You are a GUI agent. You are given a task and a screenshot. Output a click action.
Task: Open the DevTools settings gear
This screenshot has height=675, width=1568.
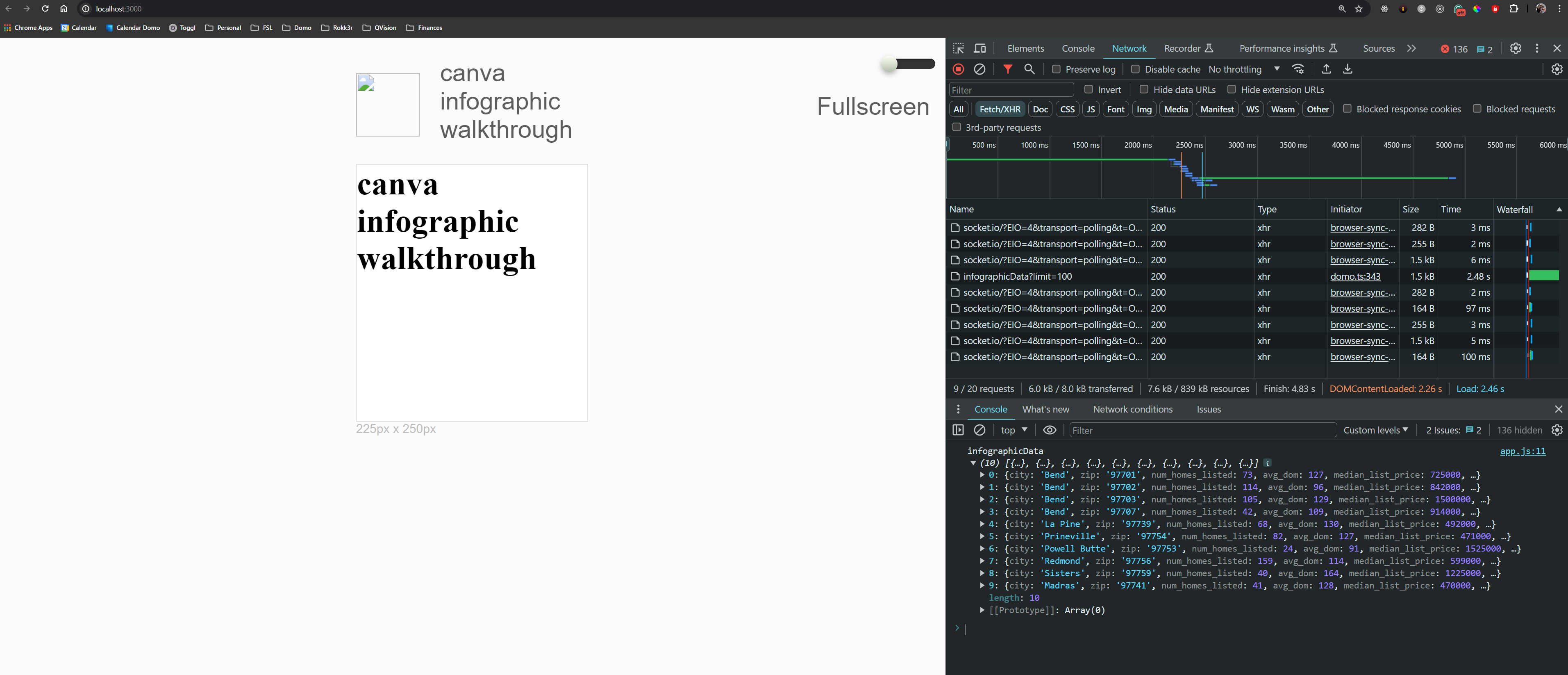[x=1515, y=49]
